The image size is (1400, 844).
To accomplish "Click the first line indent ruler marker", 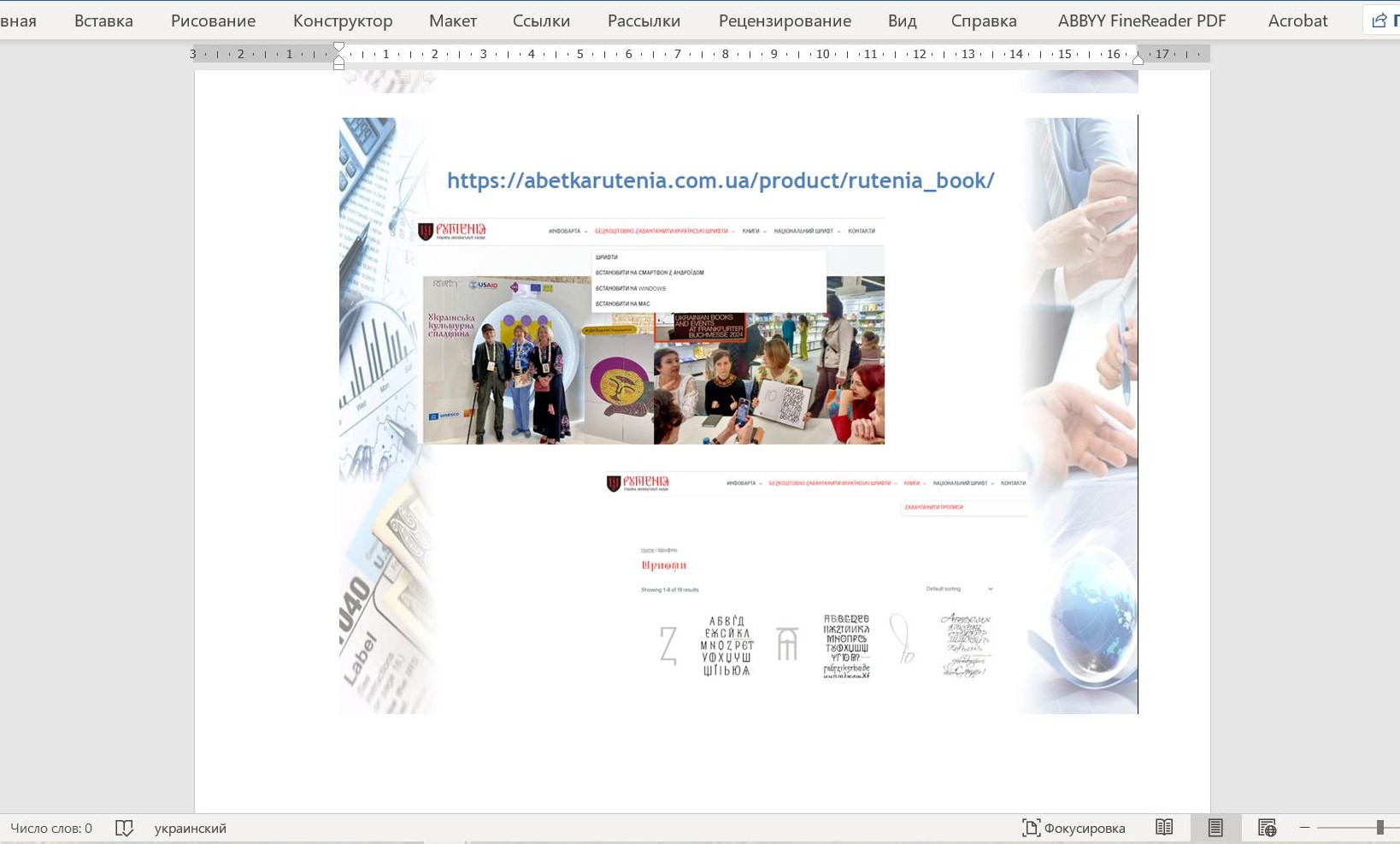I will 339,47.
